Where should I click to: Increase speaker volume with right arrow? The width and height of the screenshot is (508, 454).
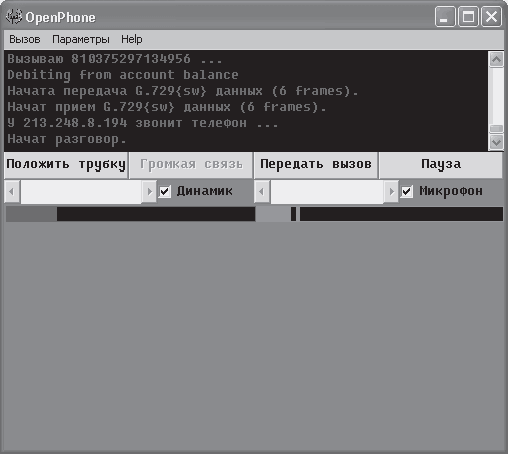coord(149,192)
